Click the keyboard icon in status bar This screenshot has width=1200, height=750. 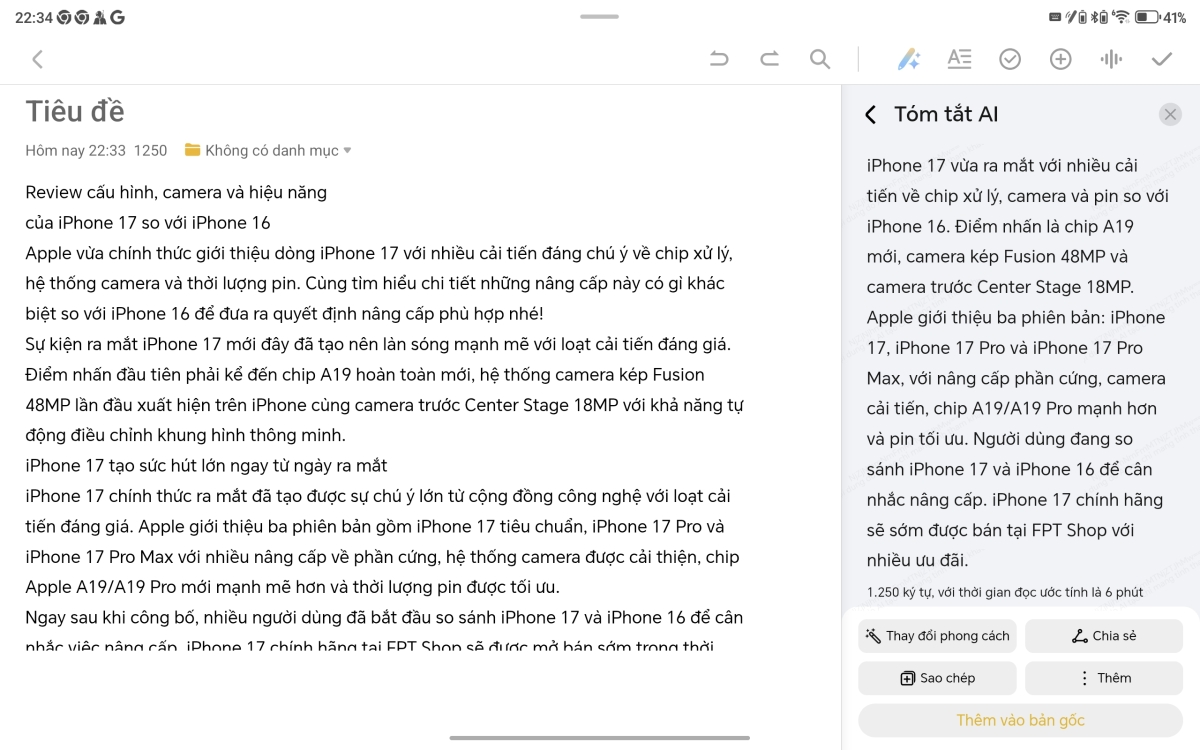click(x=1056, y=17)
